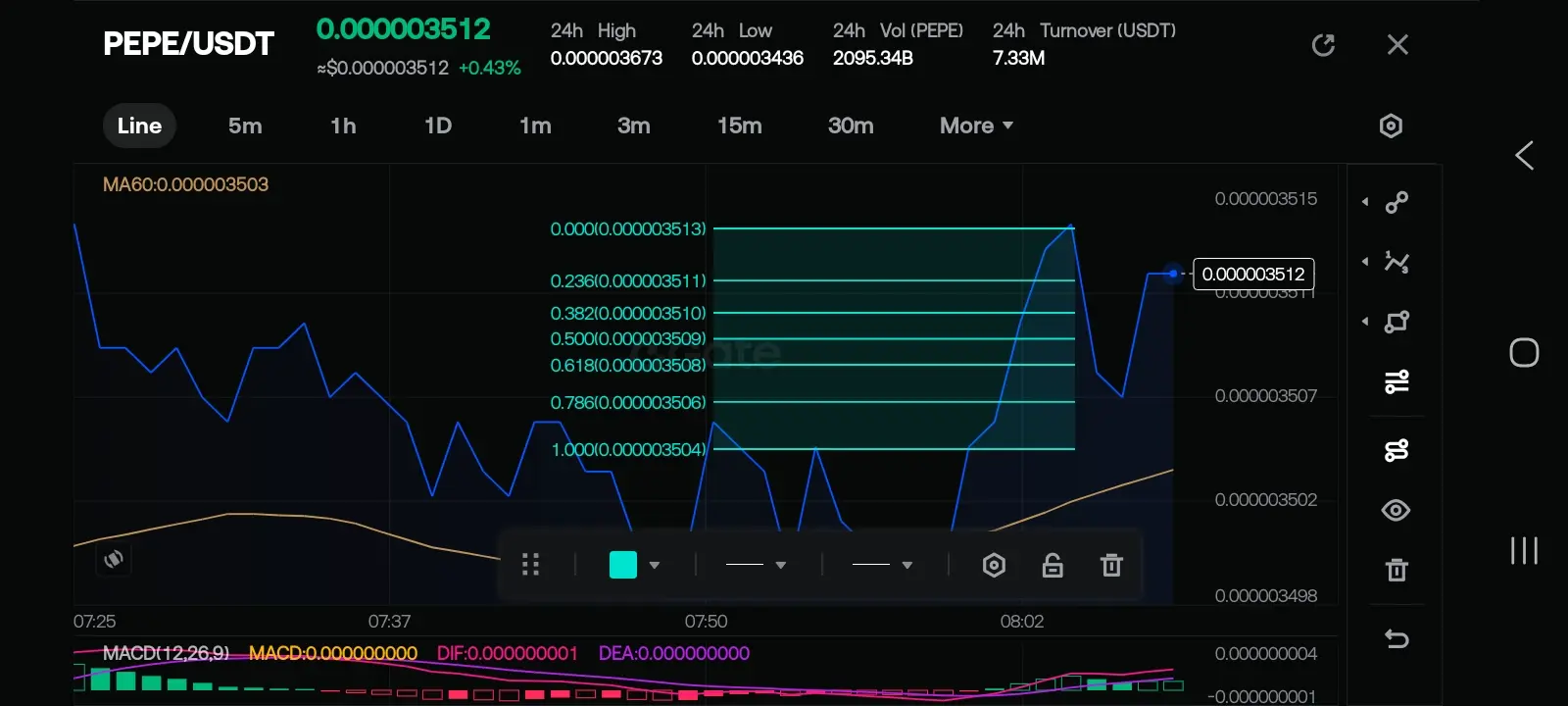
Task: Select the 1m timeframe
Action: click(535, 126)
